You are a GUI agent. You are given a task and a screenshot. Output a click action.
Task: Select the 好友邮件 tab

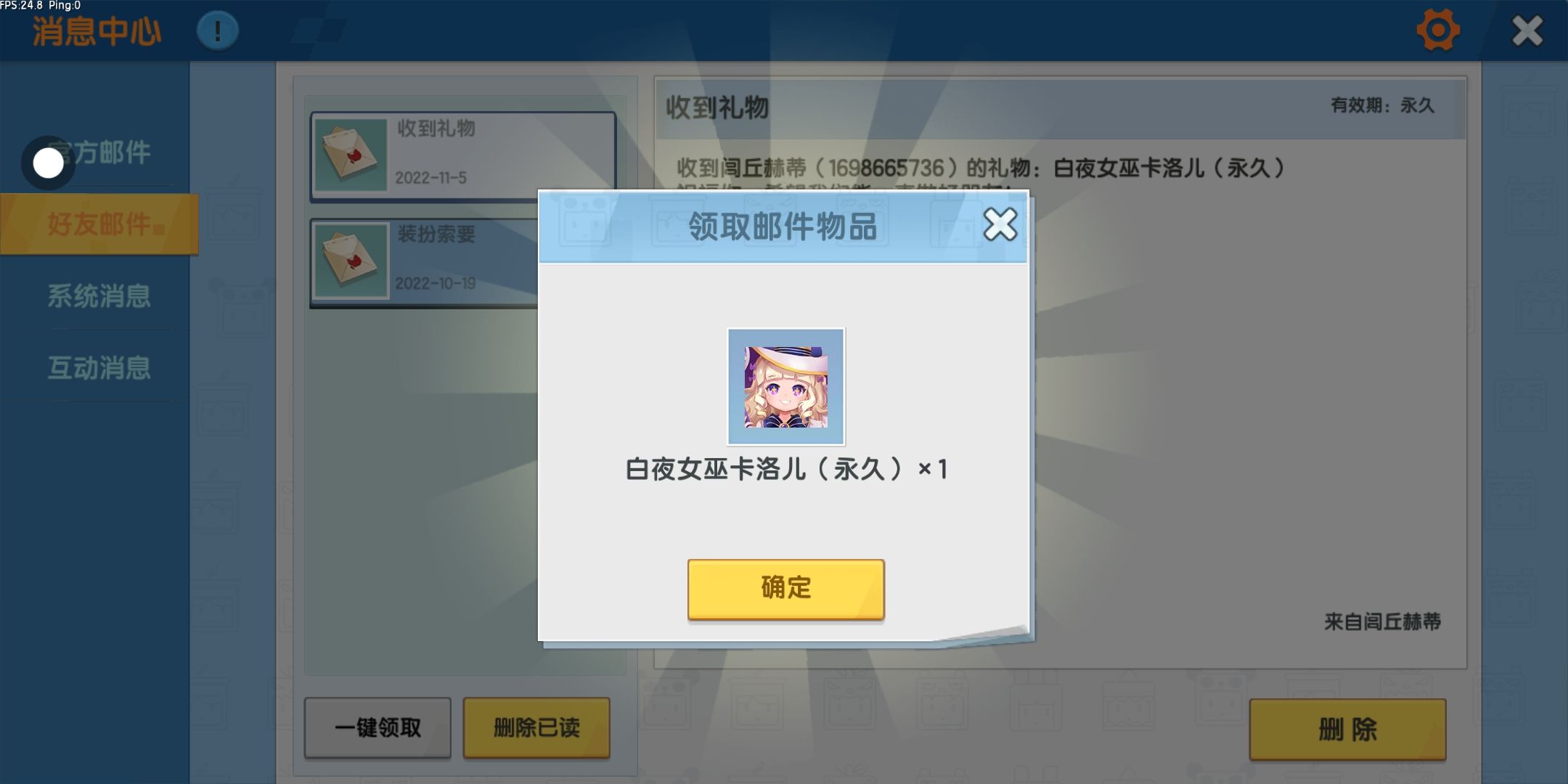pos(99,224)
